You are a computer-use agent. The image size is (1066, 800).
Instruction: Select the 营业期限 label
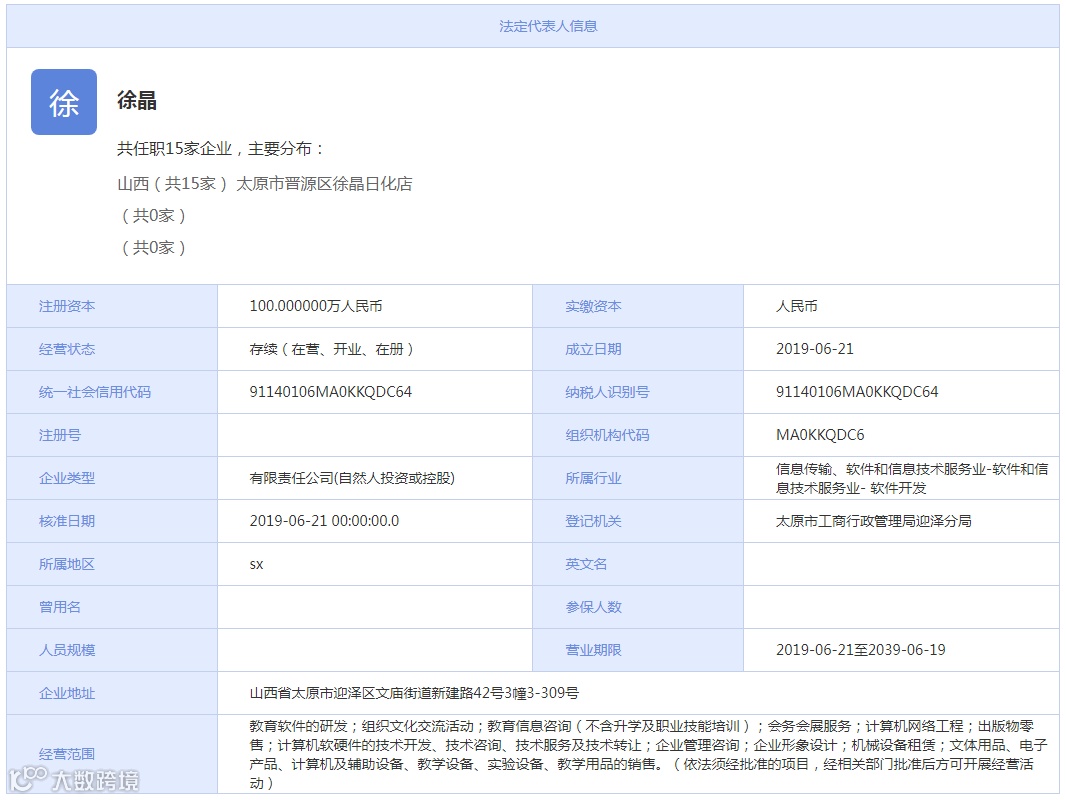[593, 650]
